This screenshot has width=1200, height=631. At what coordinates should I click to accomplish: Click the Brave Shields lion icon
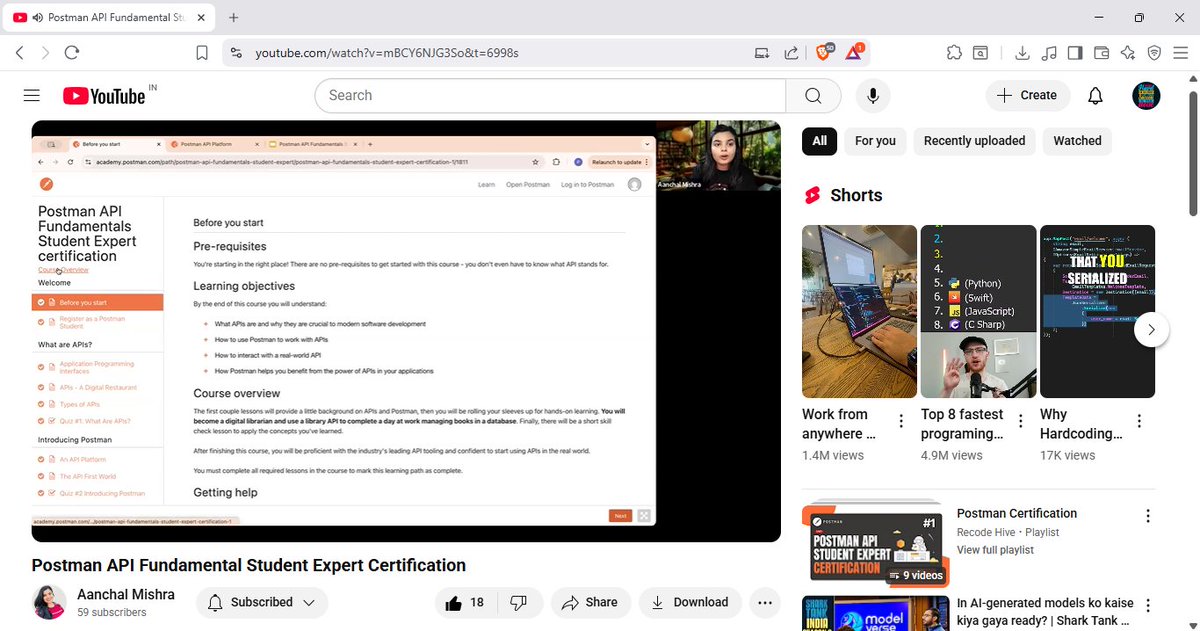pyautogui.click(x=824, y=52)
